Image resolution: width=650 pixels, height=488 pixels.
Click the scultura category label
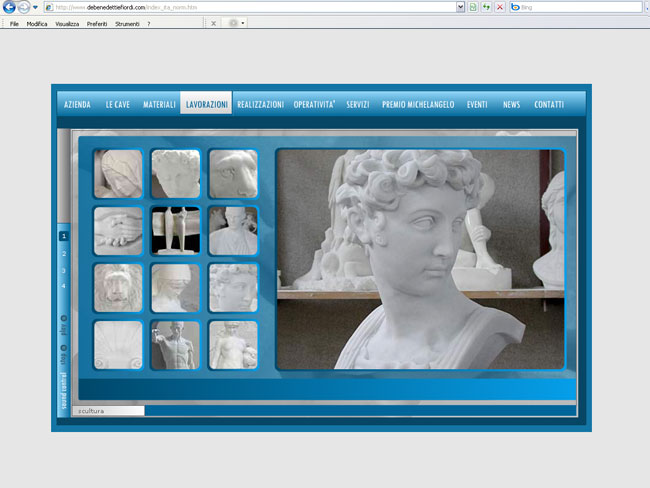coord(91,411)
